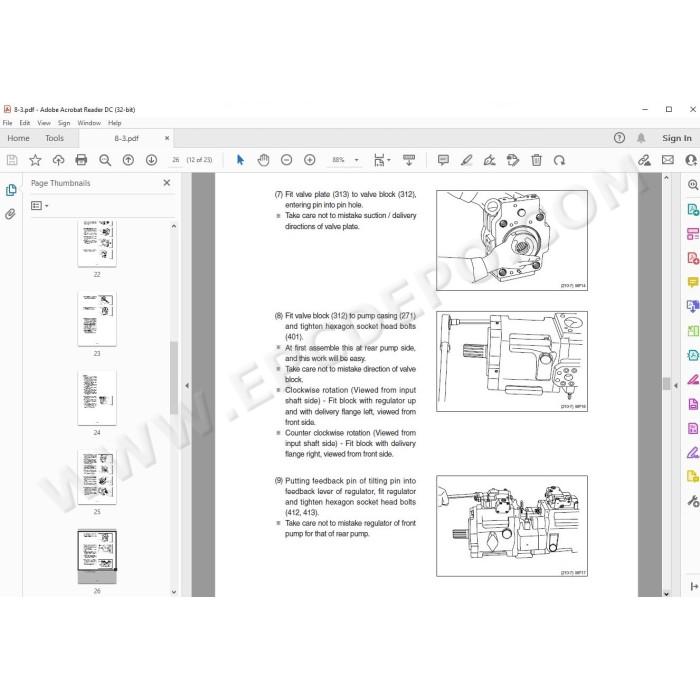Screen dimensions: 700x700
Task: Click the 88% zoom value field
Action: coord(338,160)
